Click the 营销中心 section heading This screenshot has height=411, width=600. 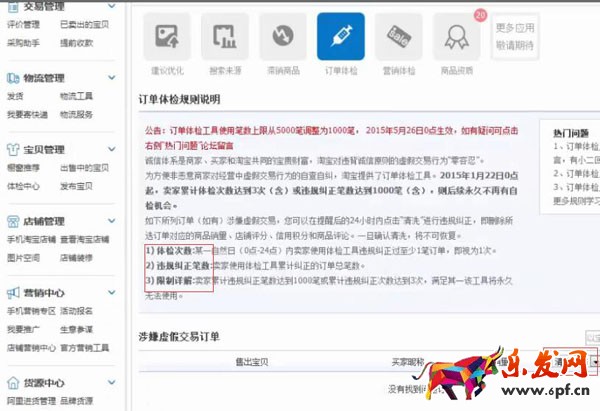tap(44, 293)
